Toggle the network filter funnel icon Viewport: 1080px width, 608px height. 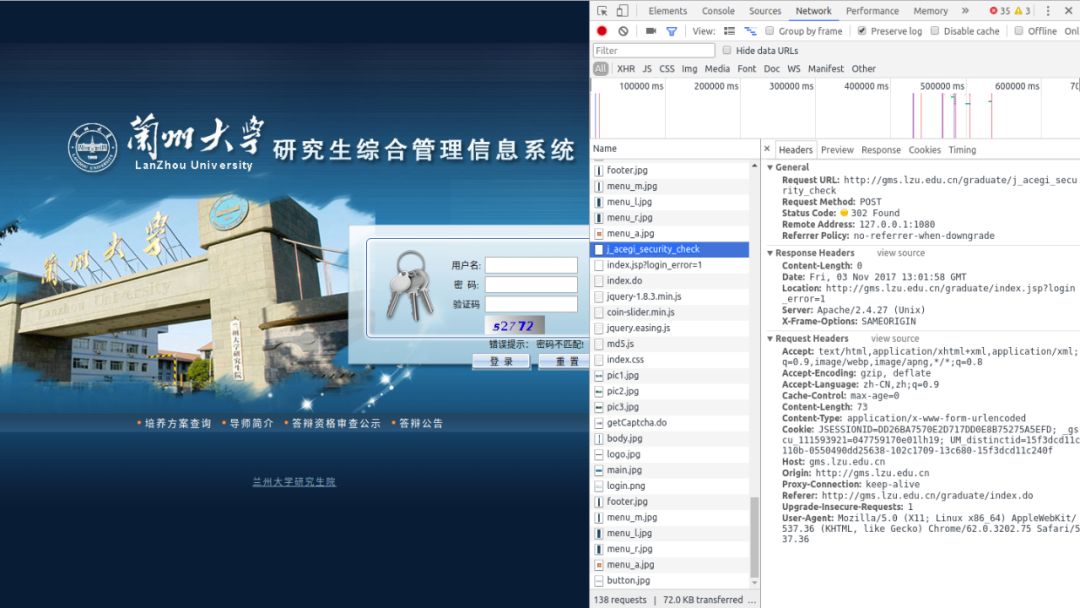672,31
